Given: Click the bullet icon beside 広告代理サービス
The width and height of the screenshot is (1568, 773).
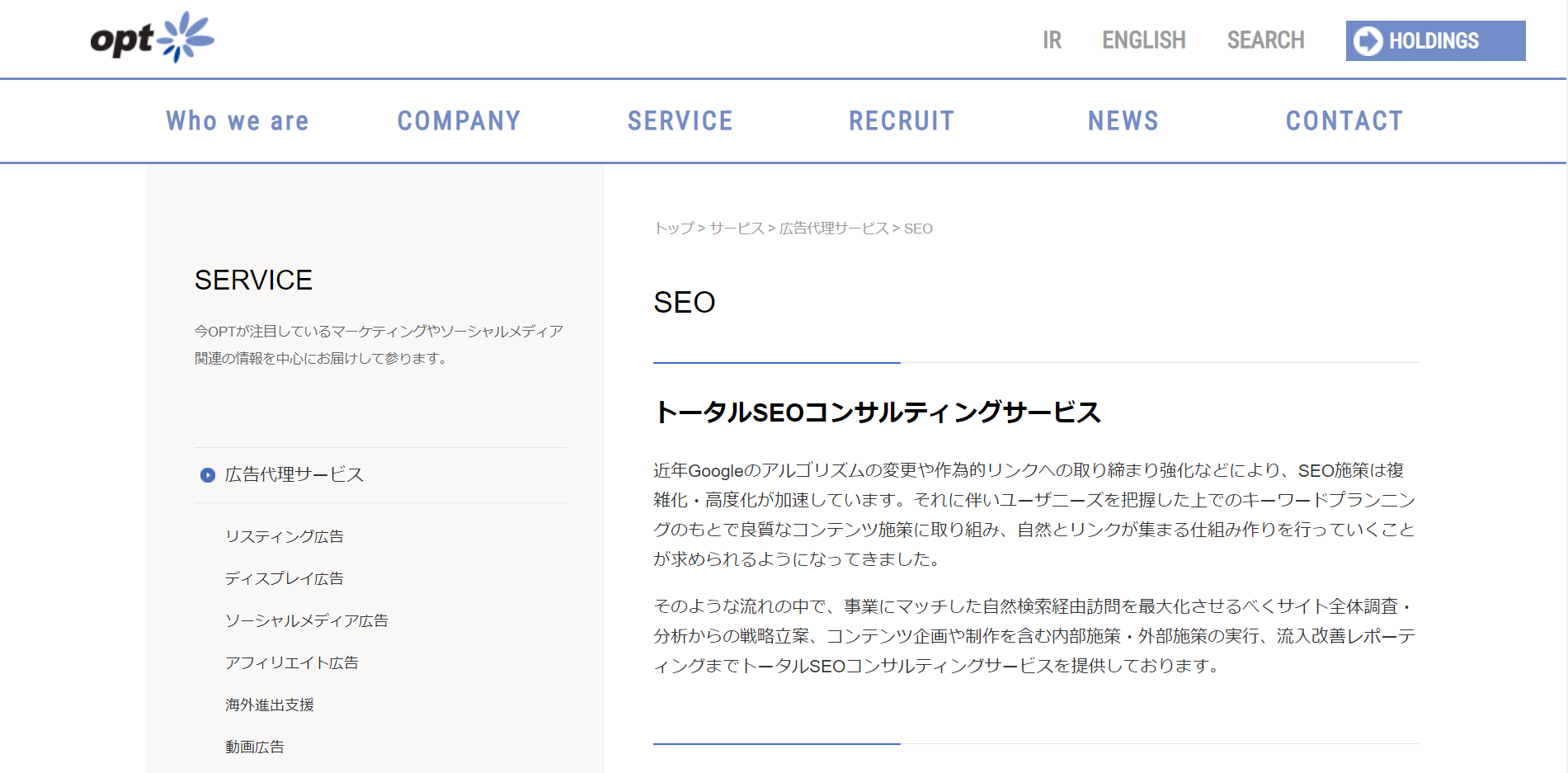Looking at the screenshot, I should tap(208, 475).
